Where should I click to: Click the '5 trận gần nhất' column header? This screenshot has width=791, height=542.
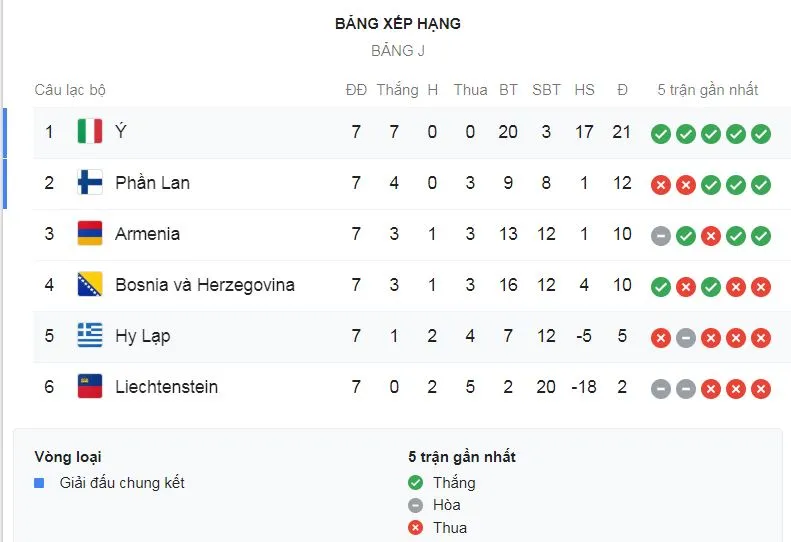707,90
